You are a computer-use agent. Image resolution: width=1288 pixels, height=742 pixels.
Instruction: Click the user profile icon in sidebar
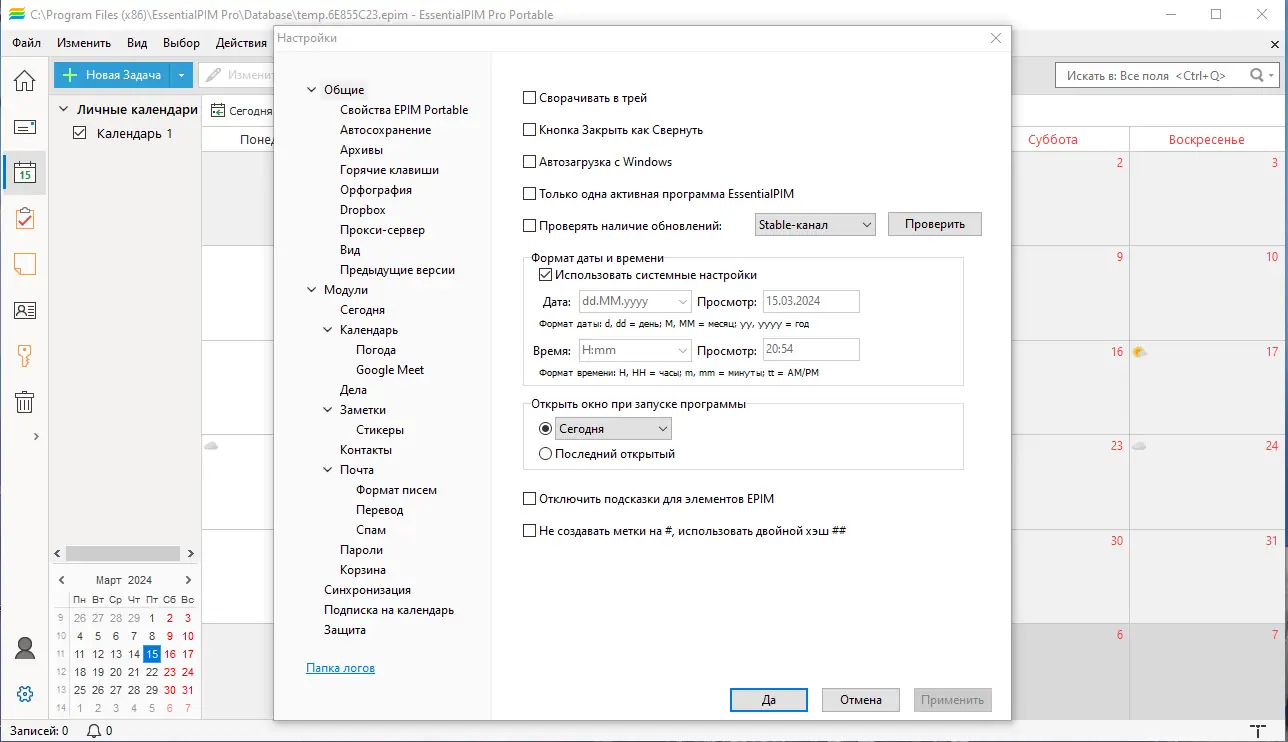tap(25, 648)
